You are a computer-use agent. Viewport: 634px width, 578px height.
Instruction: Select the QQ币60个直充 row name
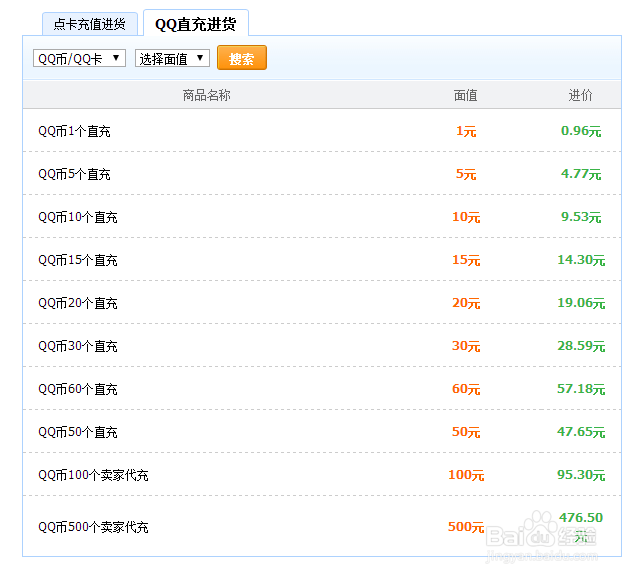(78, 389)
